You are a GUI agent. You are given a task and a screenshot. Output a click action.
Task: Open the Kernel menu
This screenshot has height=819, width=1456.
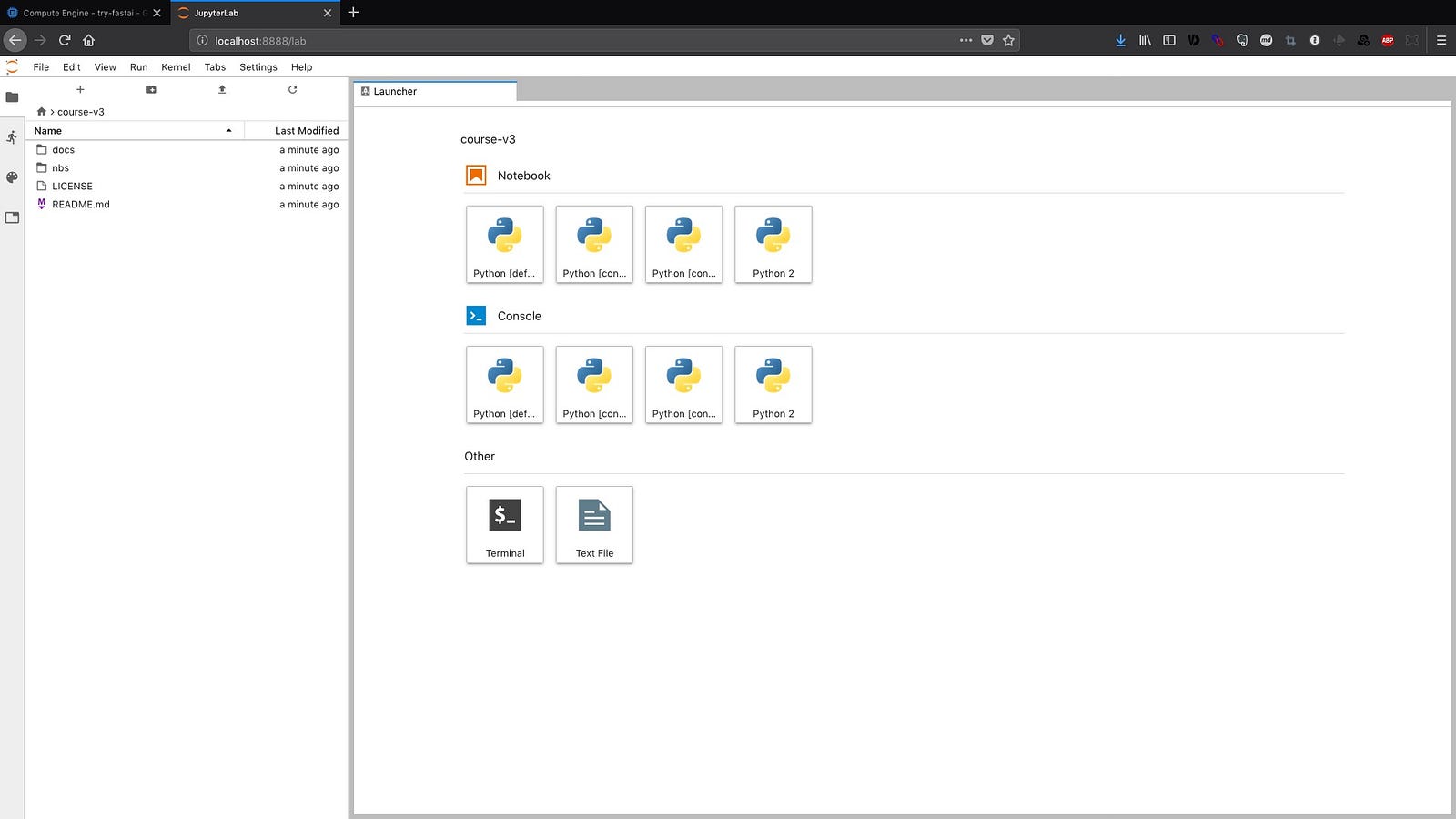point(176,67)
